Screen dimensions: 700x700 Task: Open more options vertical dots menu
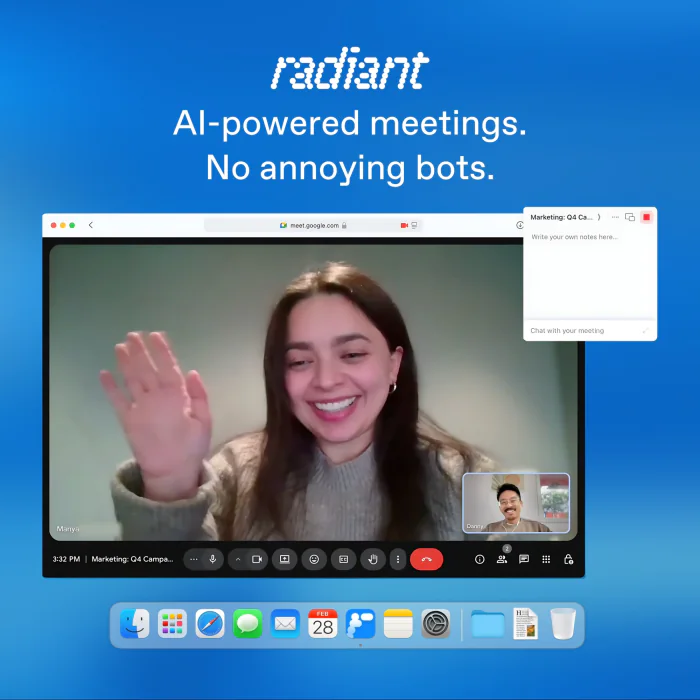[398, 559]
